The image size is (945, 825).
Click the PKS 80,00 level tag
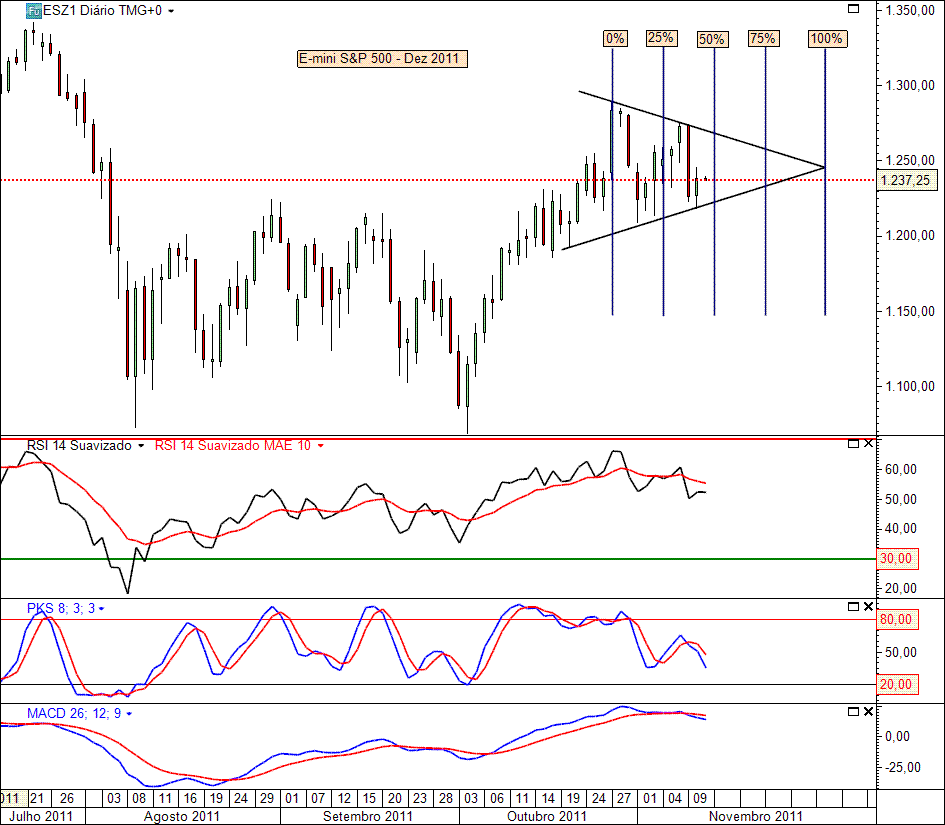coord(896,620)
